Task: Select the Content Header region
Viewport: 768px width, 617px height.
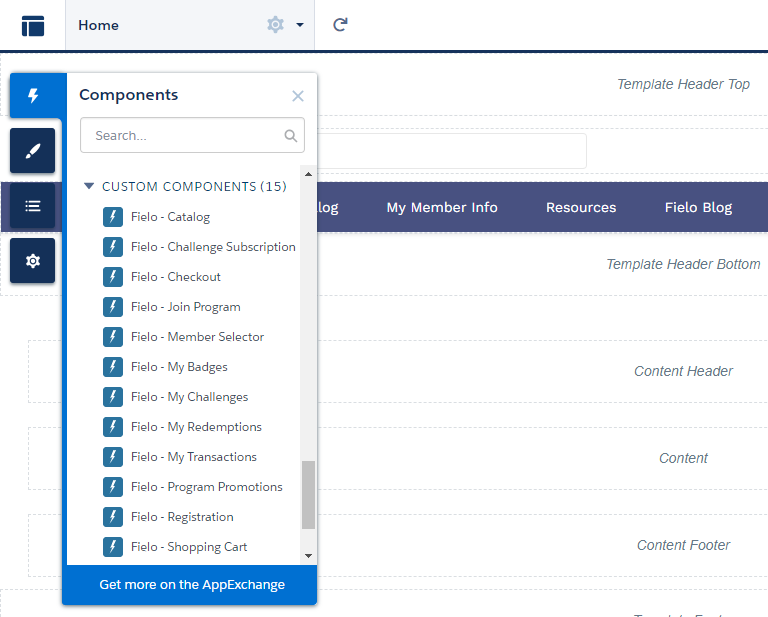Action: click(683, 371)
